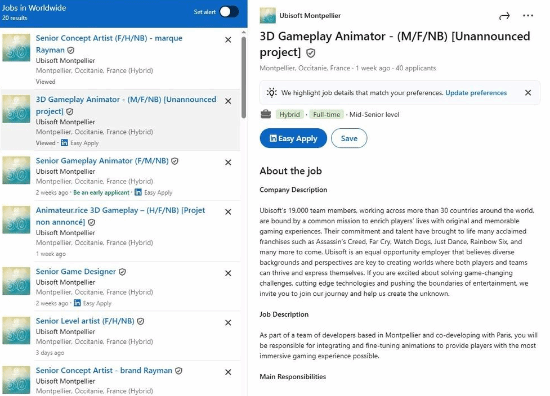Click the Easy Apply button
550x396 pixels.
click(293, 138)
